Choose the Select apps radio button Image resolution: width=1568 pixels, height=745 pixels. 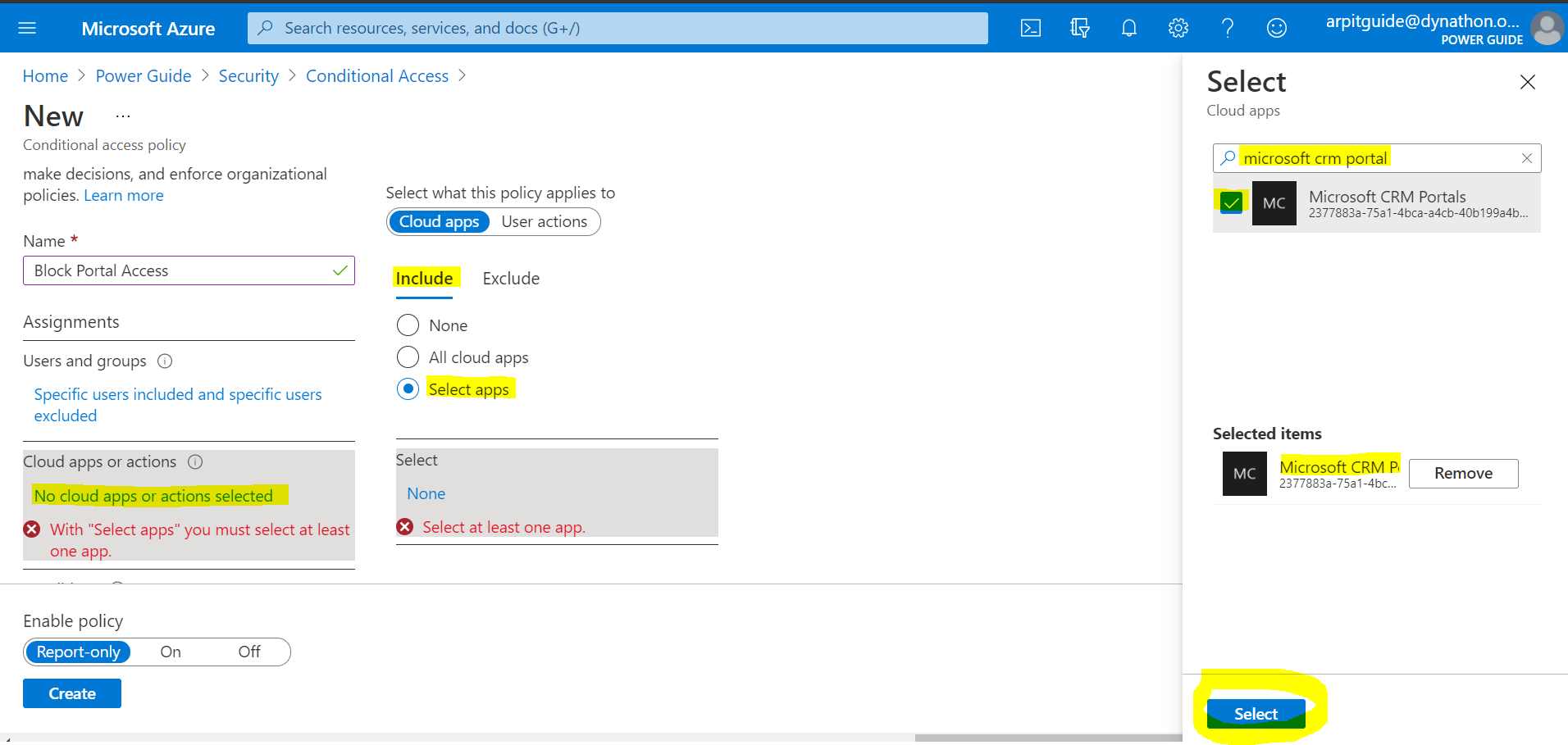pyautogui.click(x=408, y=389)
